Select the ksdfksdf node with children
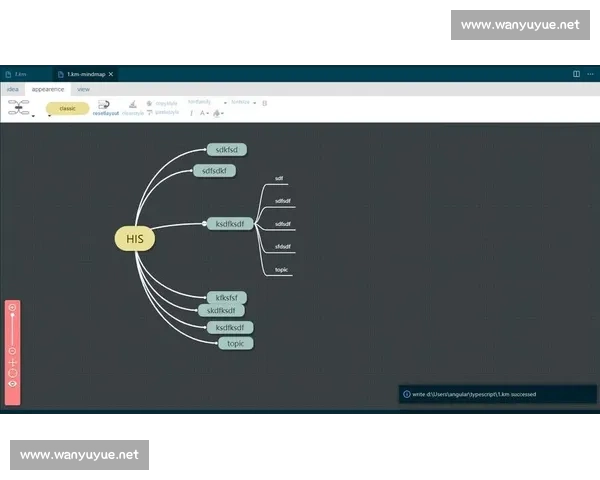The height and width of the screenshot is (480, 600). 230,224
